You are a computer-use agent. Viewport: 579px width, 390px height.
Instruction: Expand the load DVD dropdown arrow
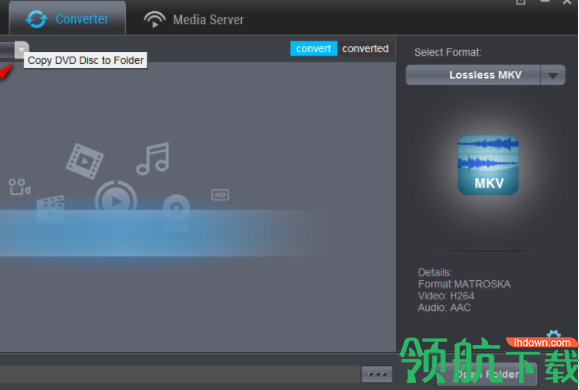pos(21,49)
